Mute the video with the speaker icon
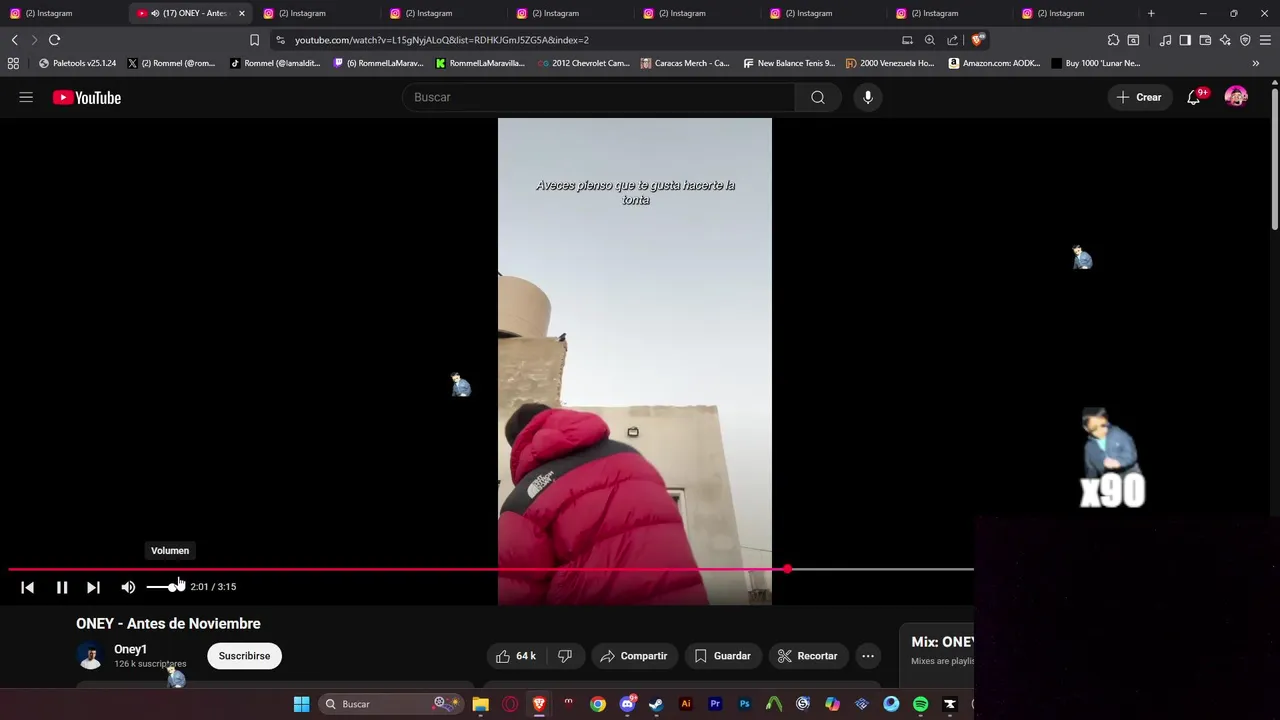1280x720 pixels. coord(128,587)
